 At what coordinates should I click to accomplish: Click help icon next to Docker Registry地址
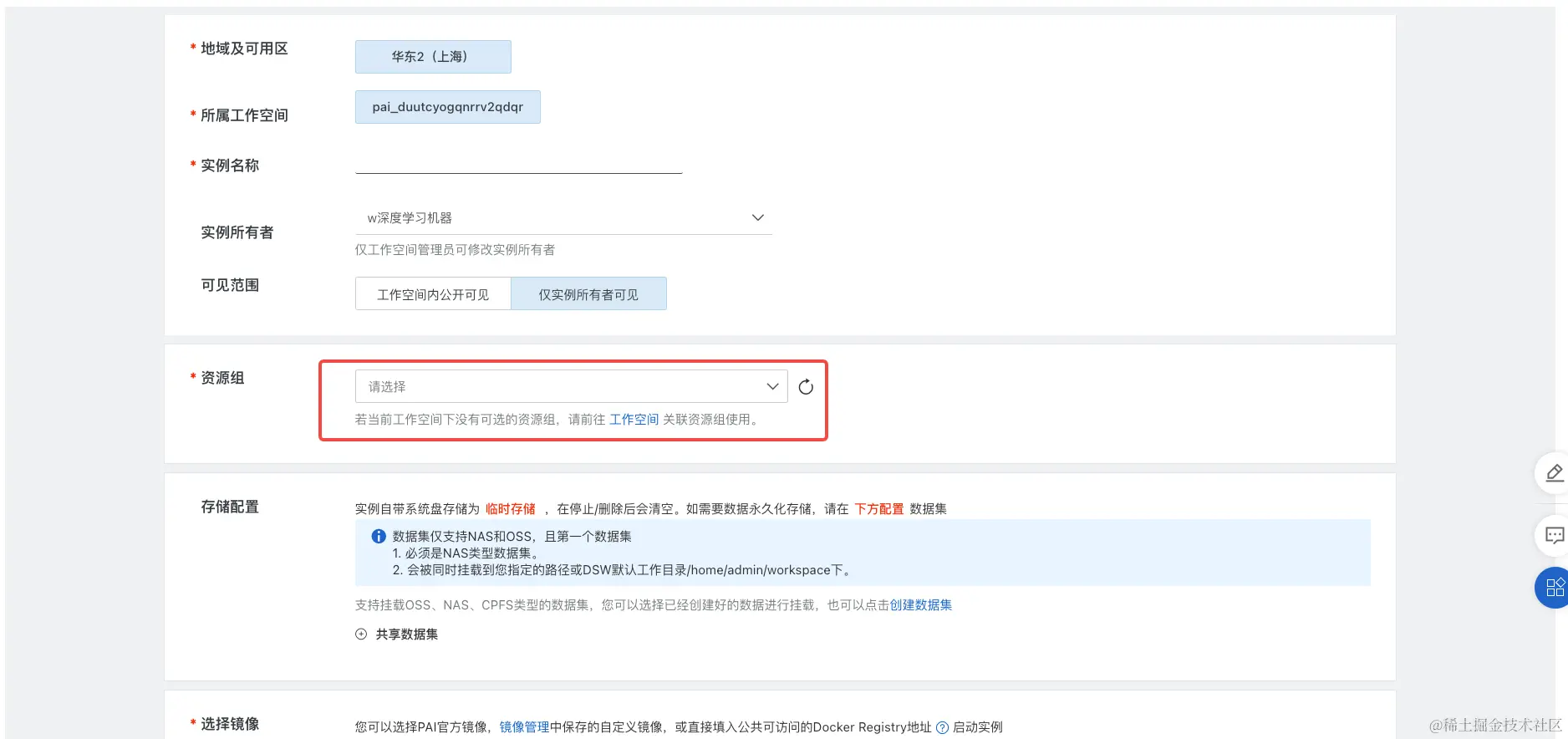942,727
